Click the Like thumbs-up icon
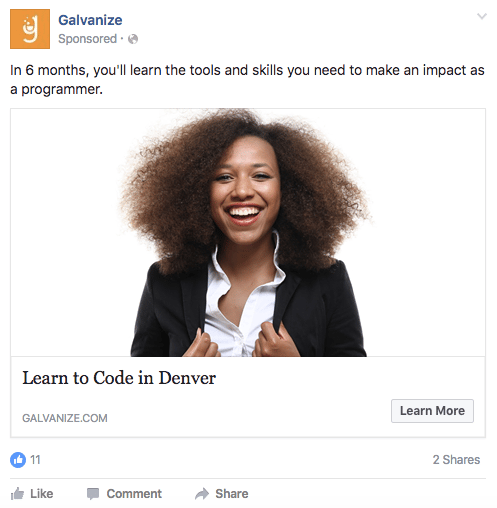 pos(17,494)
